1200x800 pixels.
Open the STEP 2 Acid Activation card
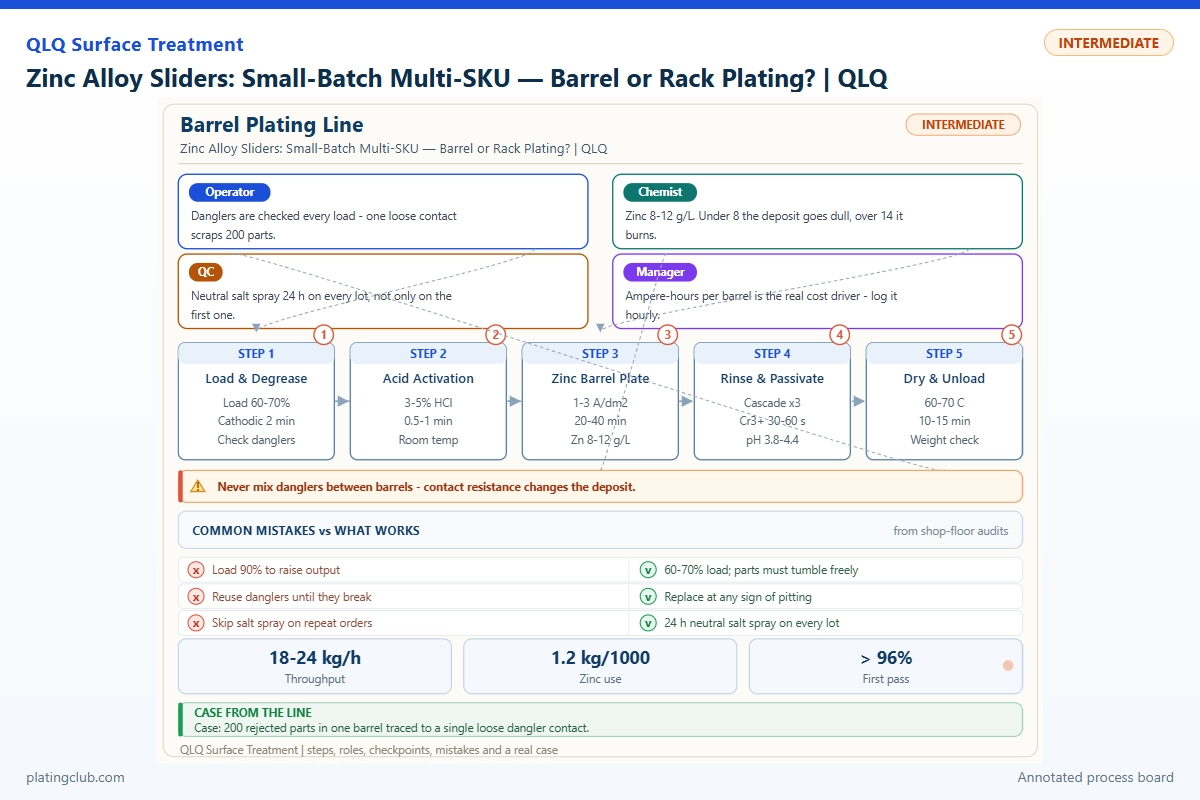428,401
